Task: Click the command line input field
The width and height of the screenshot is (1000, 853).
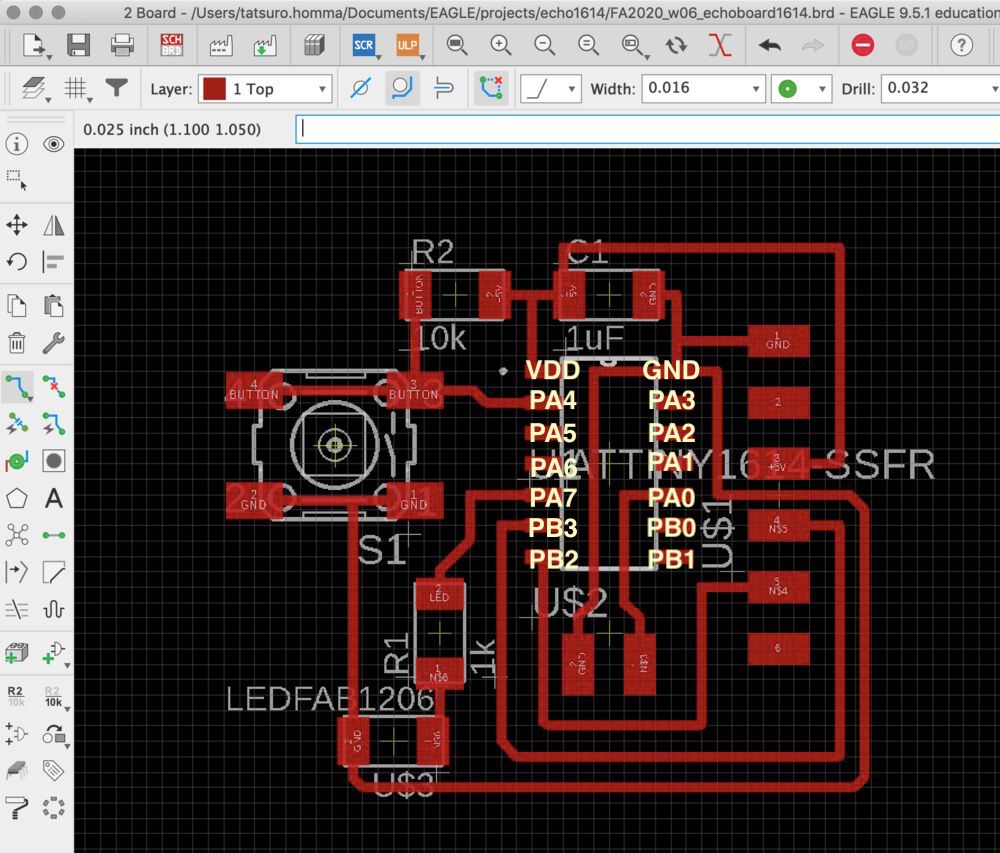Action: (x=648, y=129)
